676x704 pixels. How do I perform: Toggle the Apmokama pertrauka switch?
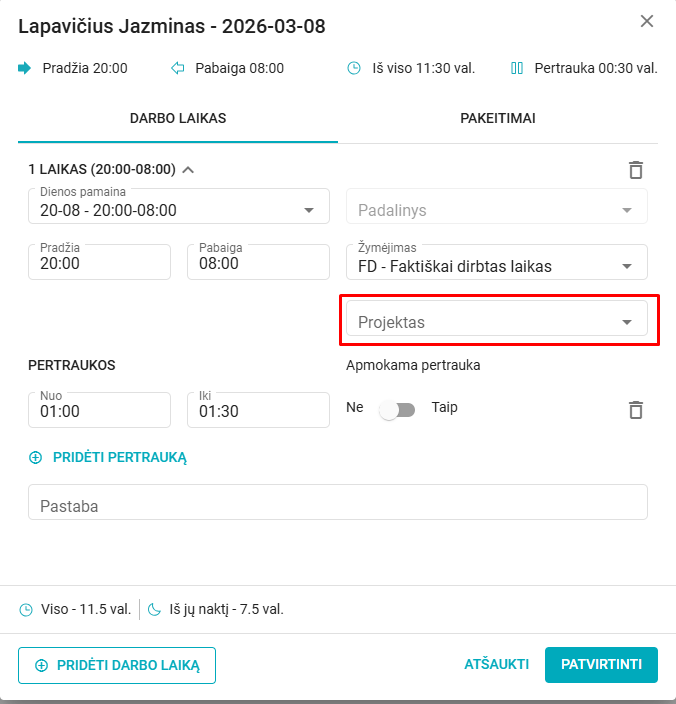click(397, 409)
